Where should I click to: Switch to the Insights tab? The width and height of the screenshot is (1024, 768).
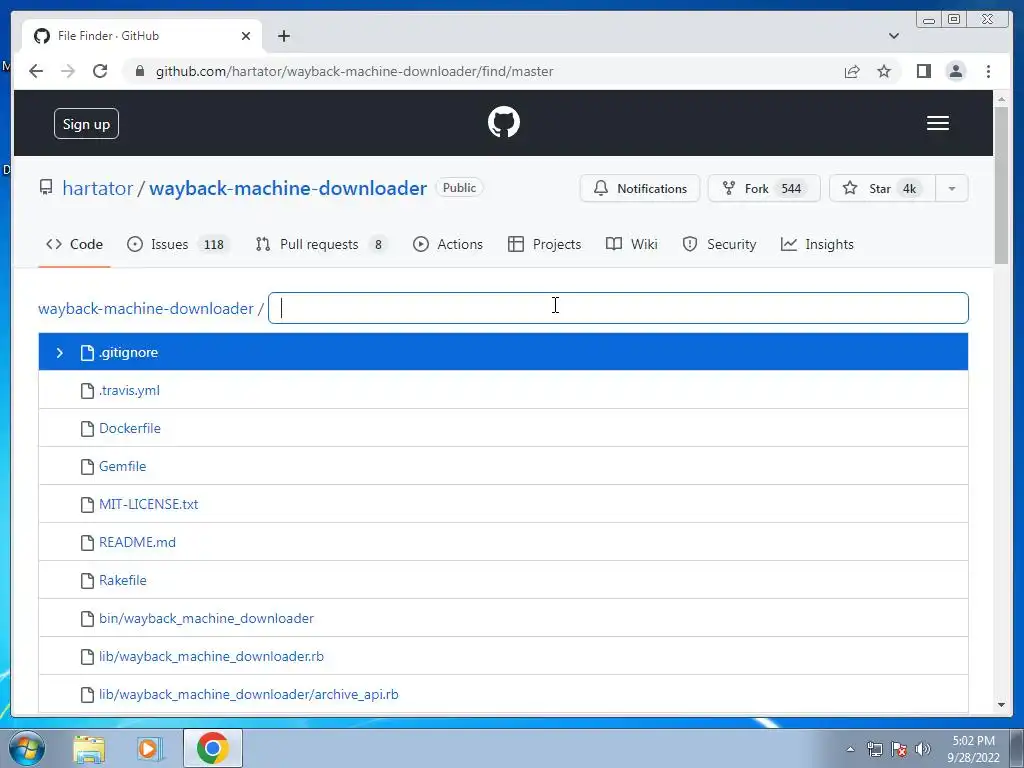click(817, 244)
